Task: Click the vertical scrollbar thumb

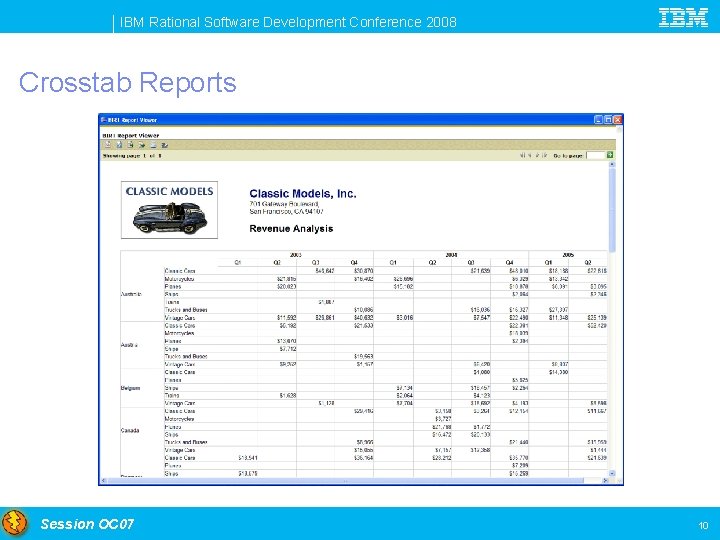Action: [612, 209]
